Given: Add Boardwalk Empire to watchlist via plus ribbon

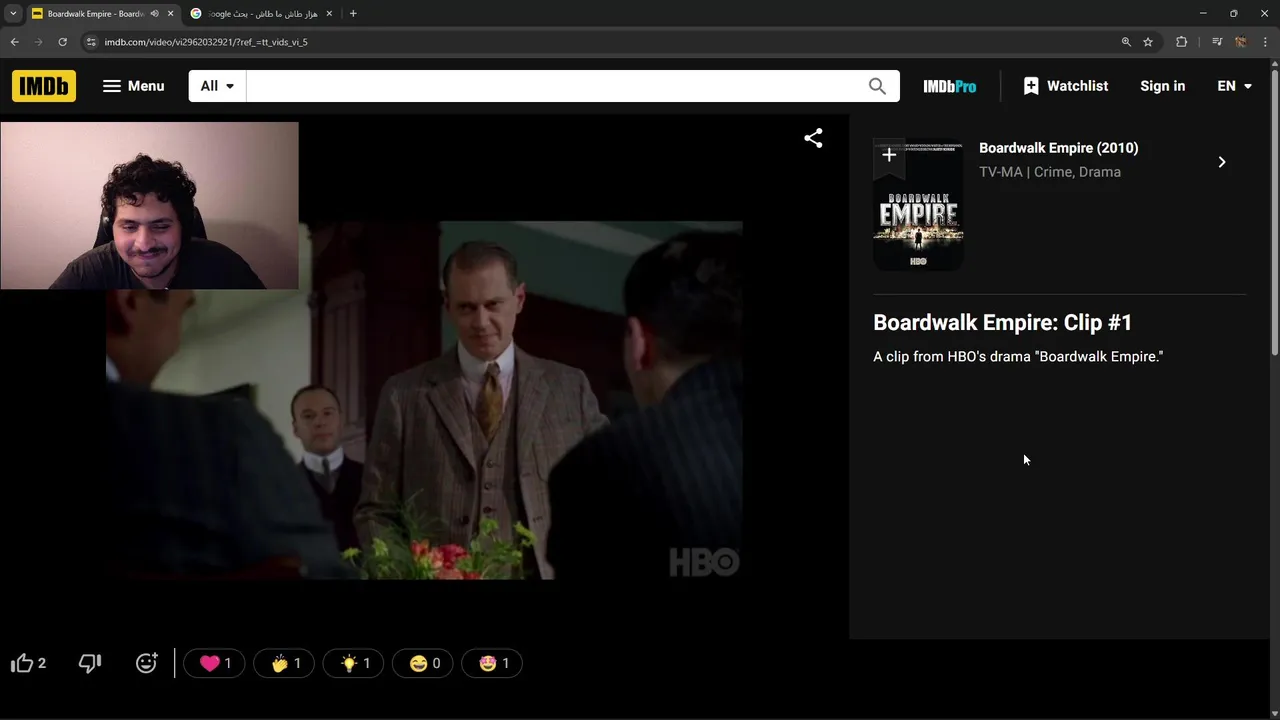Looking at the screenshot, I should click(889, 155).
